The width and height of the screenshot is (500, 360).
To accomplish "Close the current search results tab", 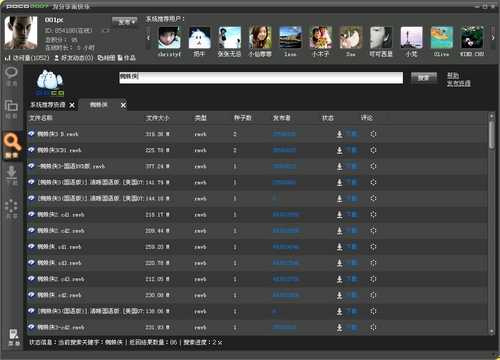I will (123, 105).
